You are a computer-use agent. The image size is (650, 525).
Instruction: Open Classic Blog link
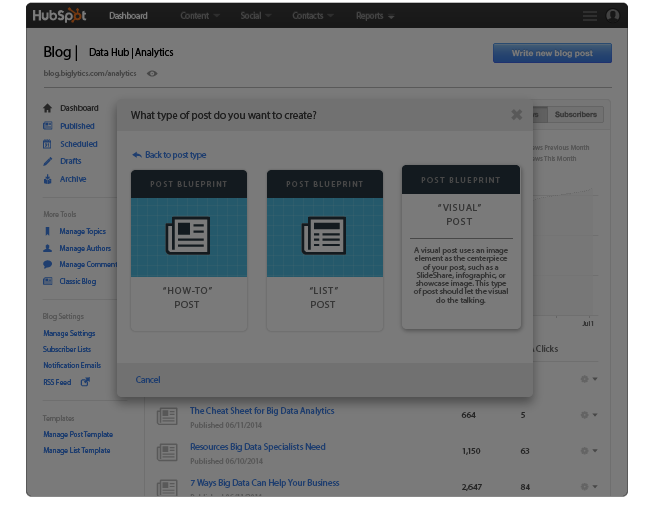[78, 281]
